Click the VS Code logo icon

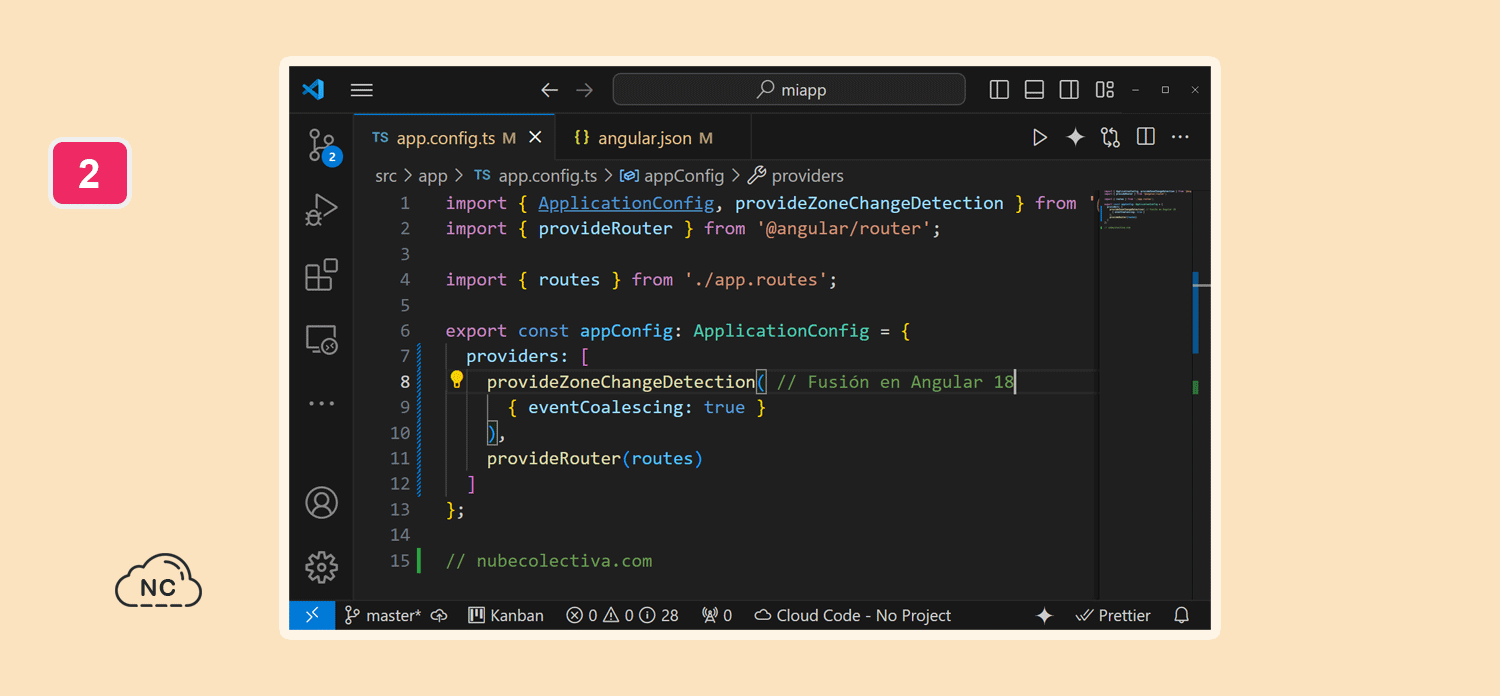pos(313,90)
